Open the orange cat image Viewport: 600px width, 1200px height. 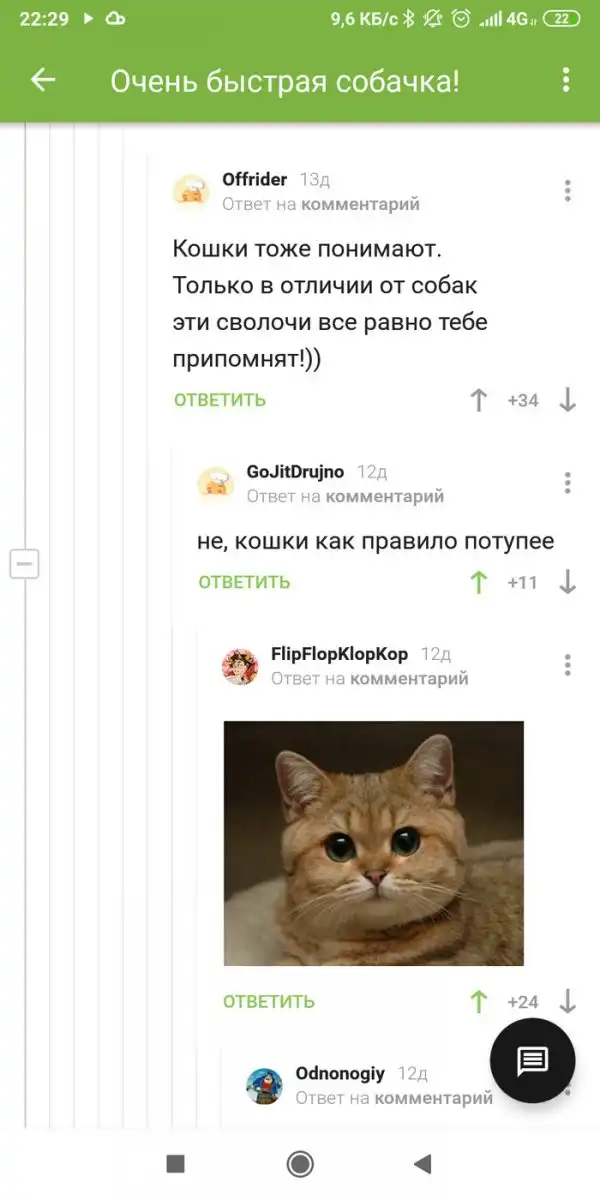[x=373, y=843]
